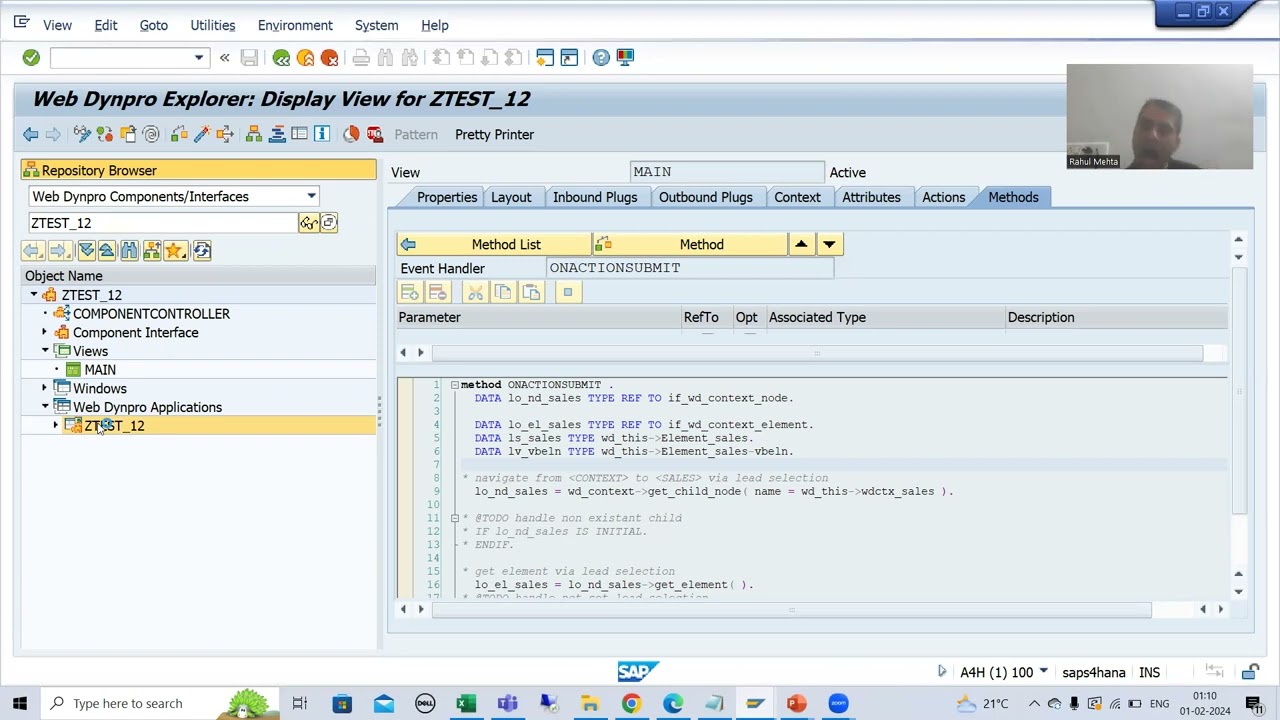This screenshot has width=1280, height=720.
Task: Click the Set/Delete Breakpoint stop icon
Action: click(375, 134)
